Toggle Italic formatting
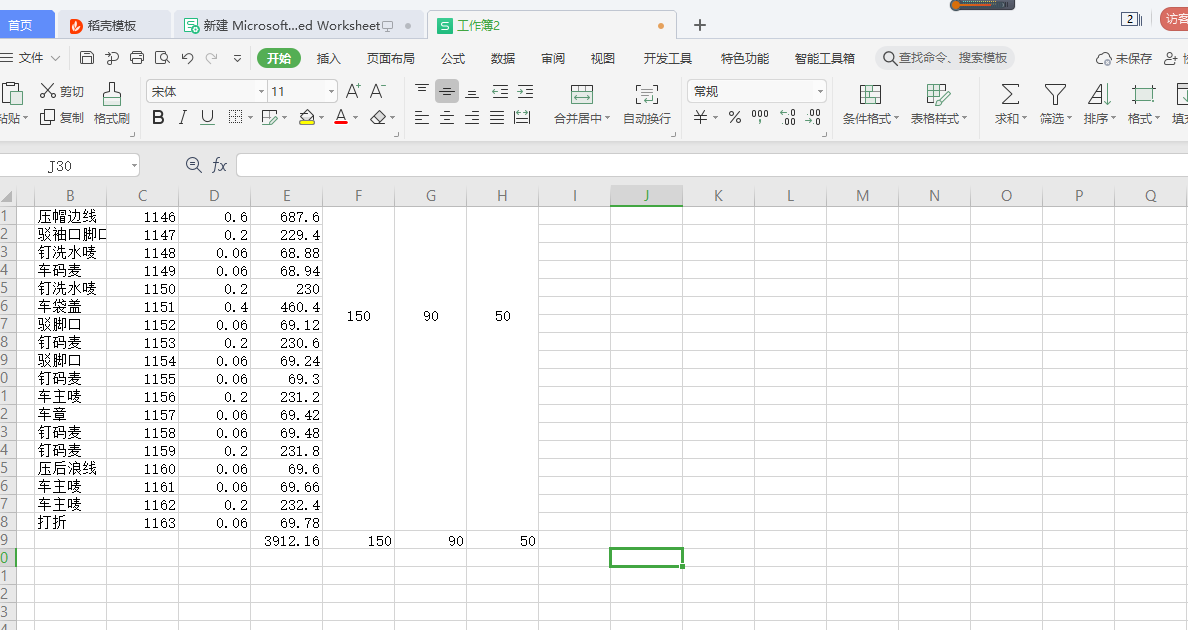Screen dimensions: 1188x630 183,117
